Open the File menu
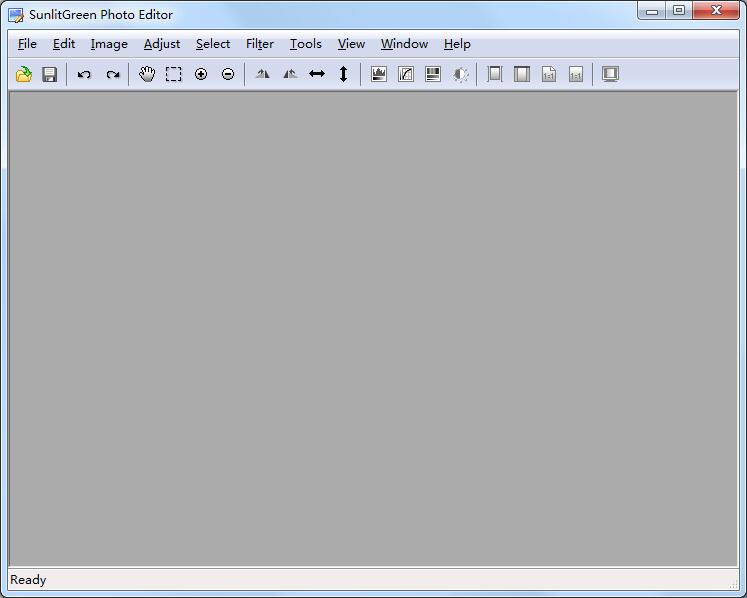747x598 pixels. click(x=27, y=44)
